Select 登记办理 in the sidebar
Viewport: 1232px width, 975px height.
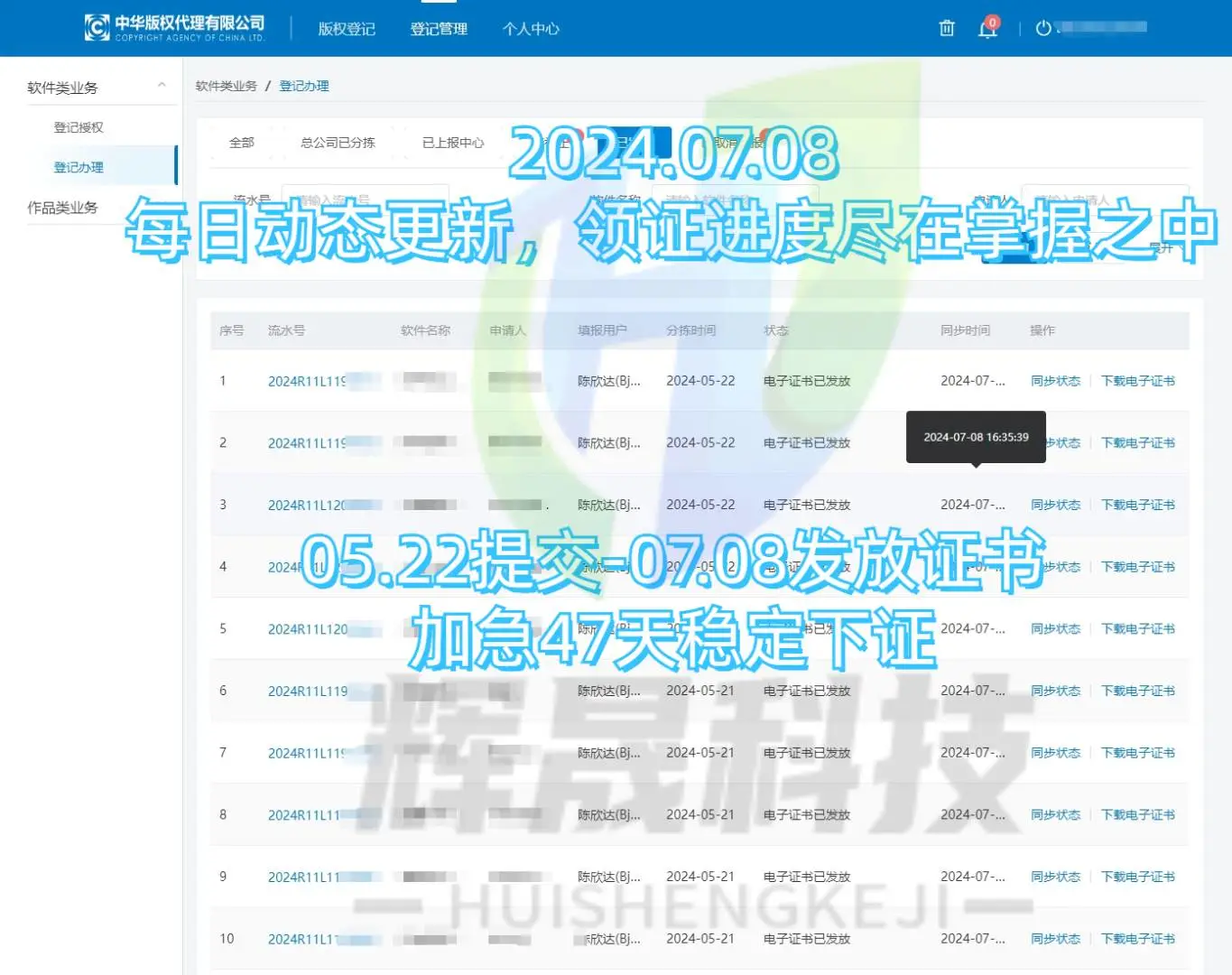(79, 166)
